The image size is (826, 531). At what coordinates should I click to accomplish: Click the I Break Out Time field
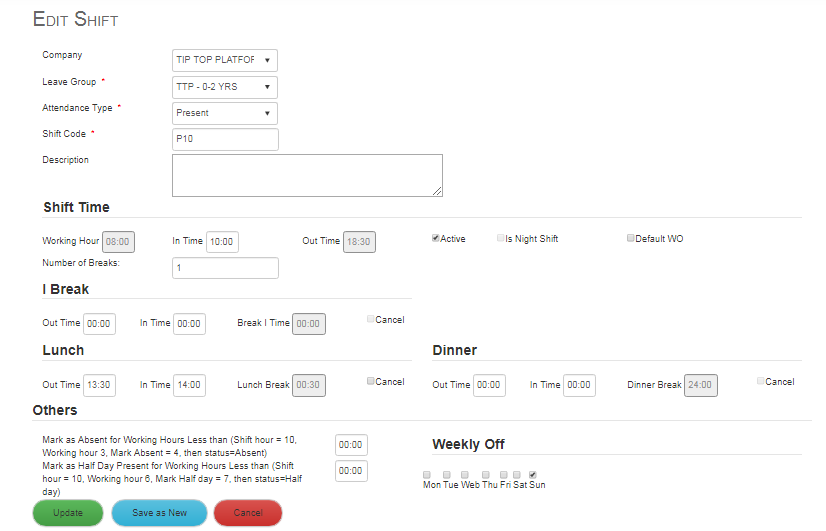point(99,324)
